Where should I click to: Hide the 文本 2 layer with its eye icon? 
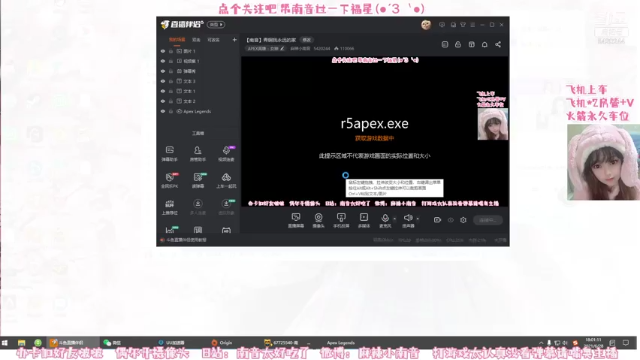pos(163,101)
